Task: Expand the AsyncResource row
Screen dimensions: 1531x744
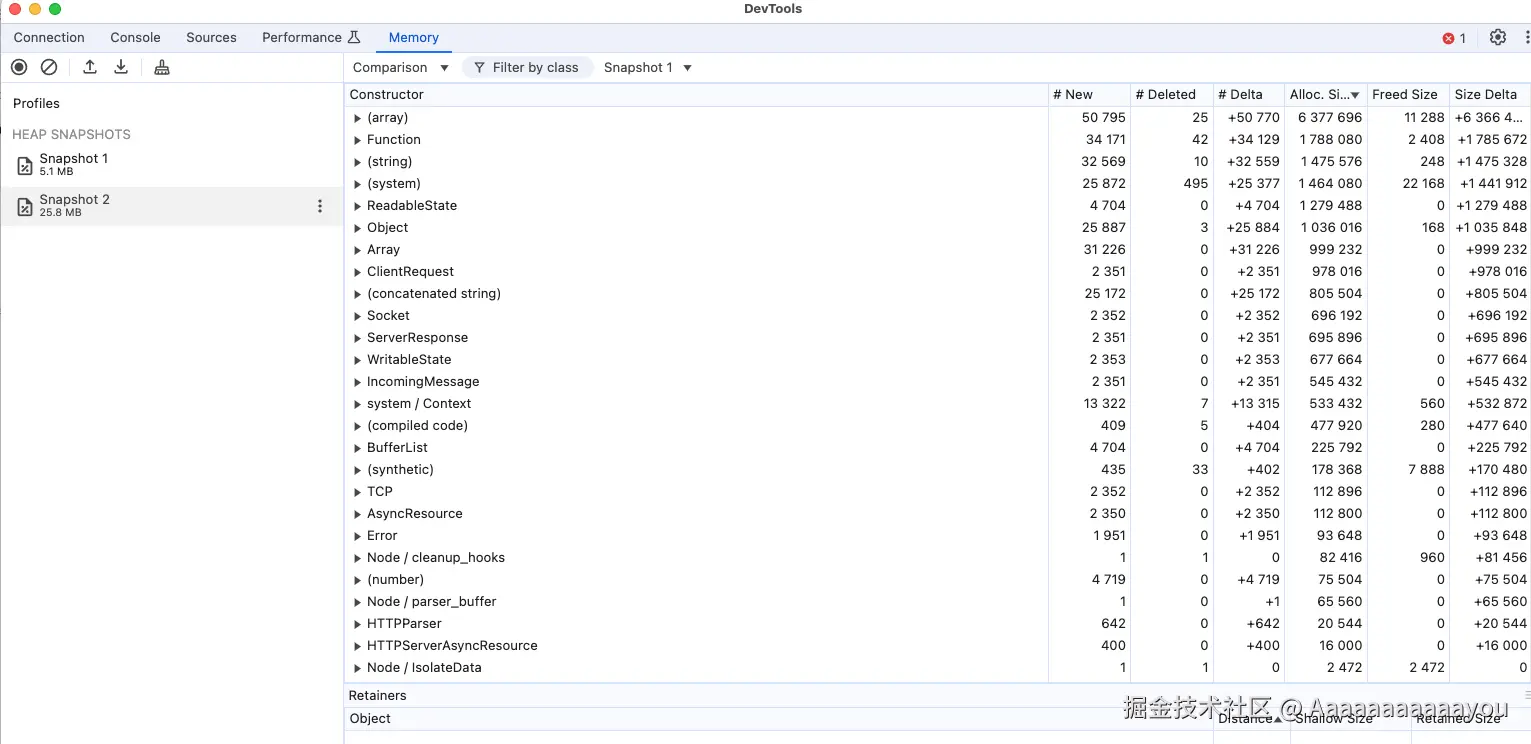Action: (358, 514)
